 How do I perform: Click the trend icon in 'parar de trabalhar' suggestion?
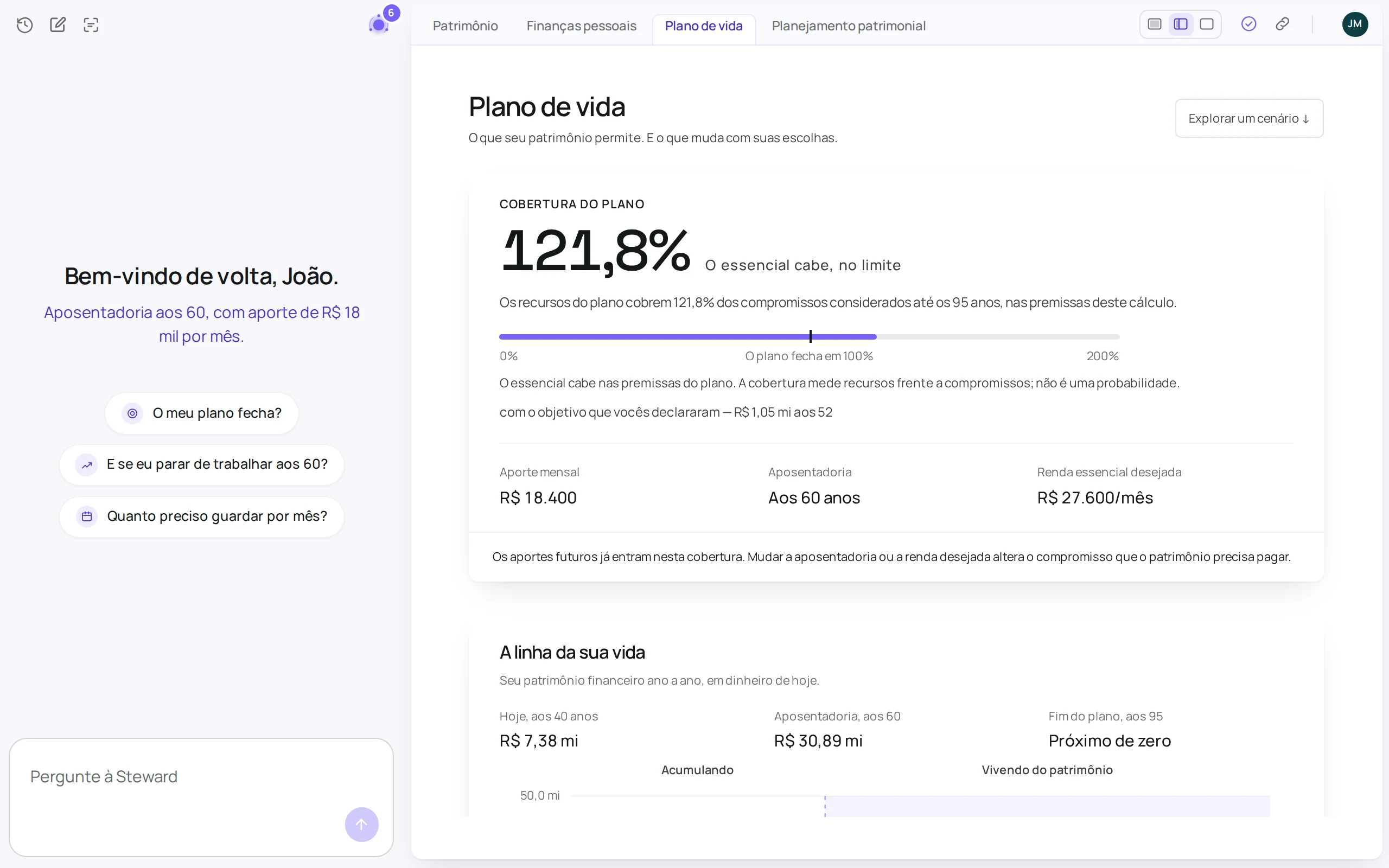(x=87, y=465)
